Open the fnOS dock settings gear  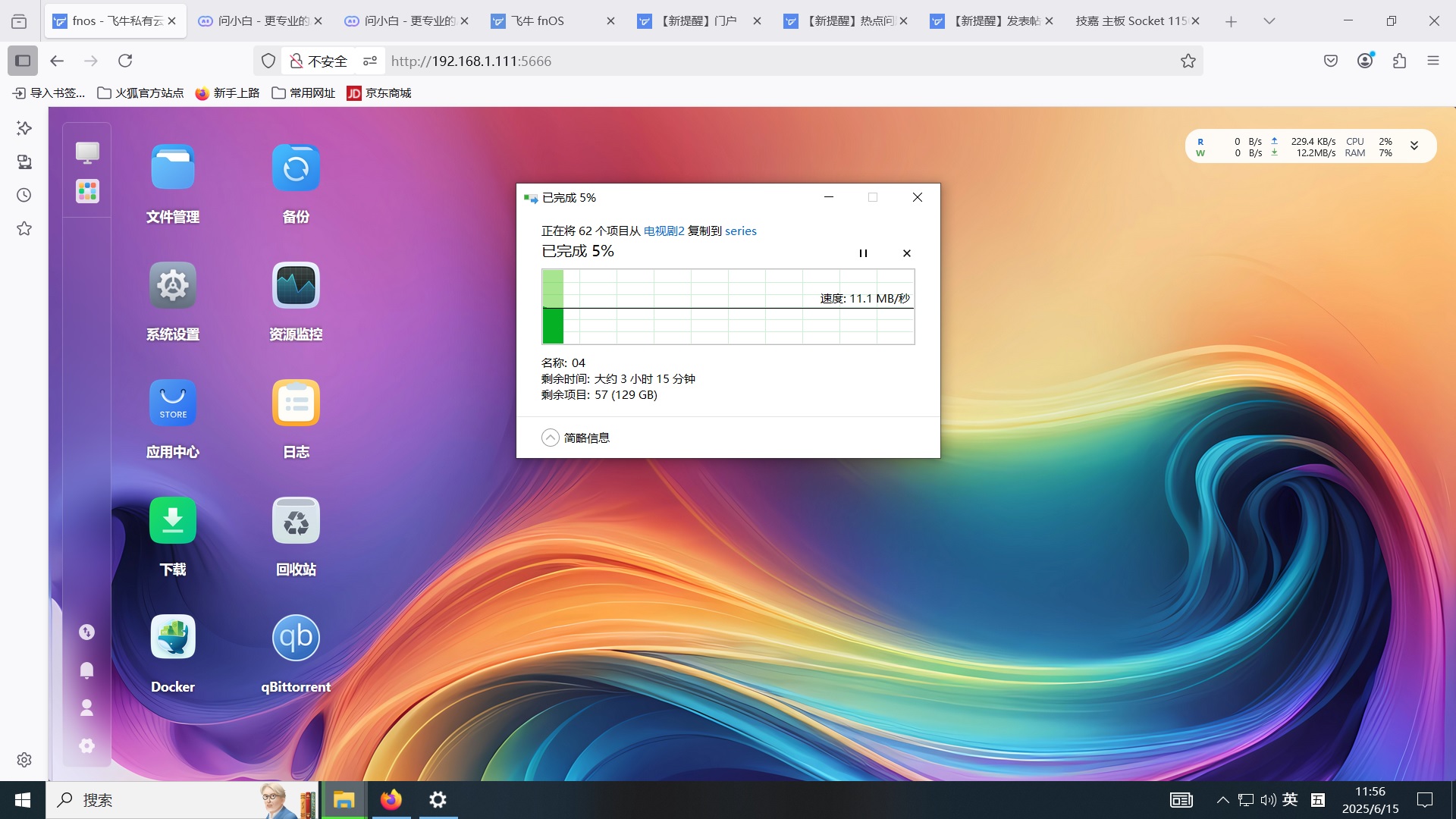coord(86,745)
